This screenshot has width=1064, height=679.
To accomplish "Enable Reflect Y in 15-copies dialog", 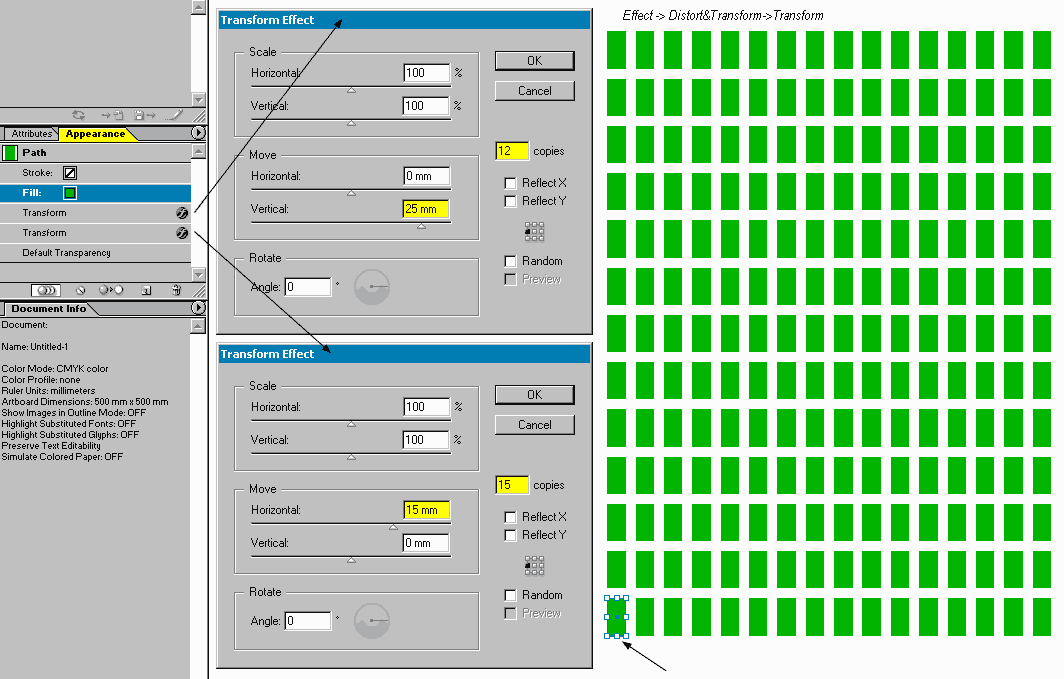I will pos(510,535).
